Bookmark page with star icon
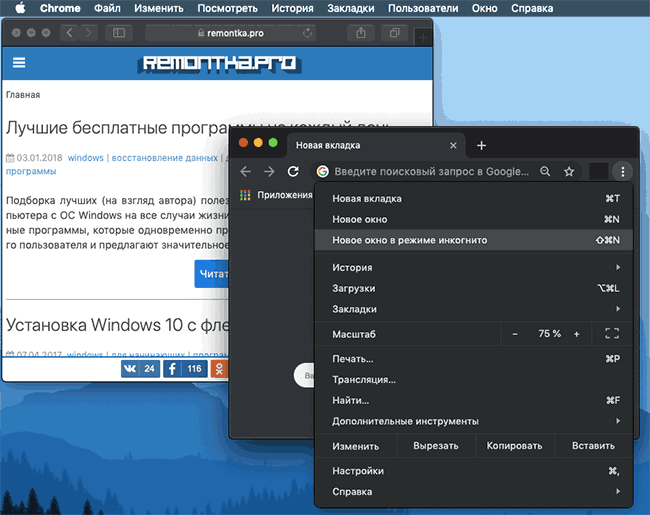This screenshot has width=650, height=515. tap(569, 171)
